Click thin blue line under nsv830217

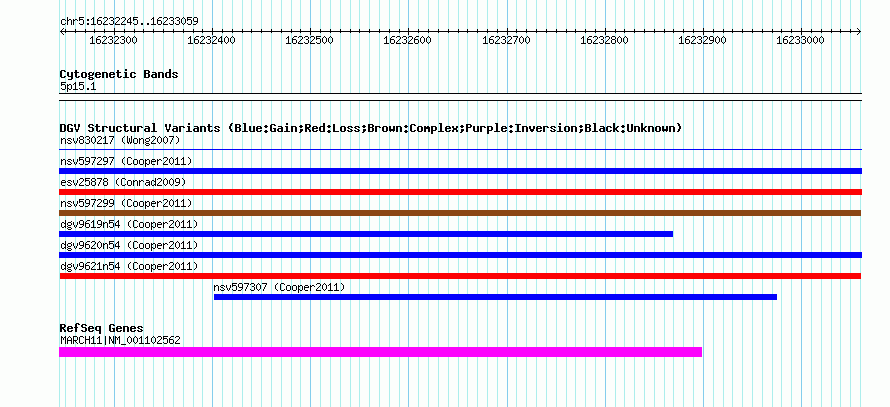pos(460,150)
